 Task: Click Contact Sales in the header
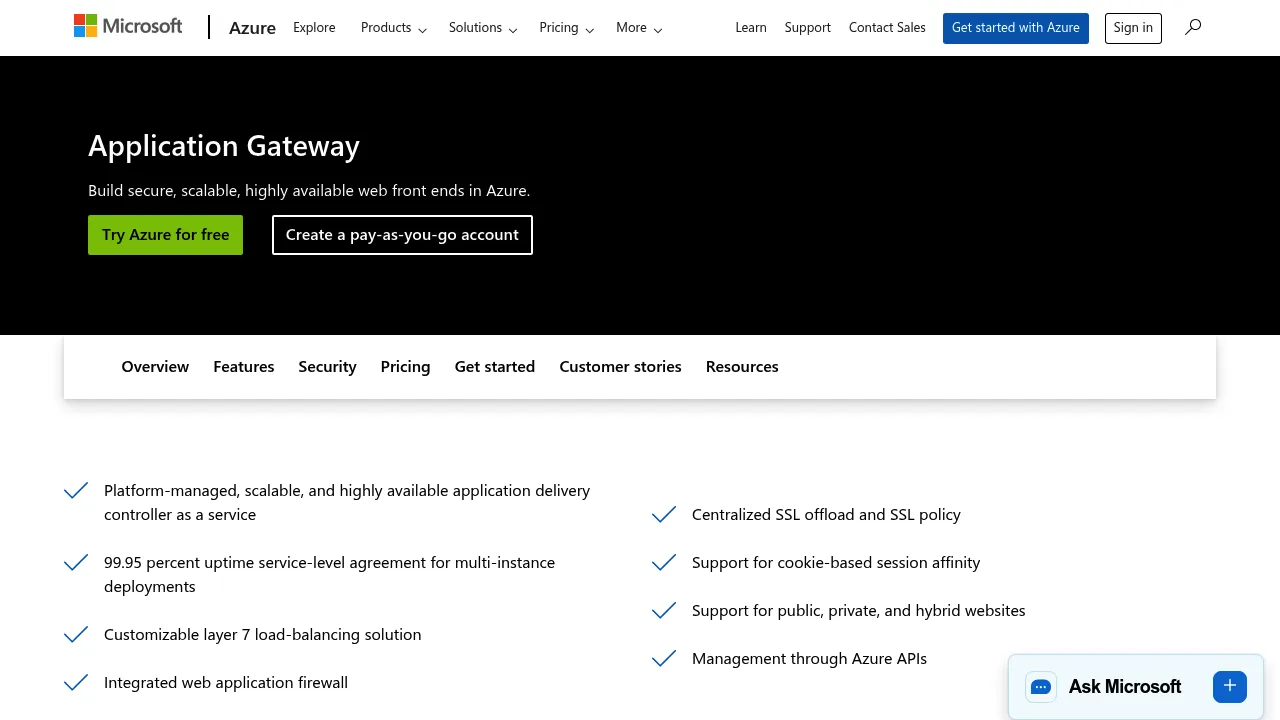887,28
